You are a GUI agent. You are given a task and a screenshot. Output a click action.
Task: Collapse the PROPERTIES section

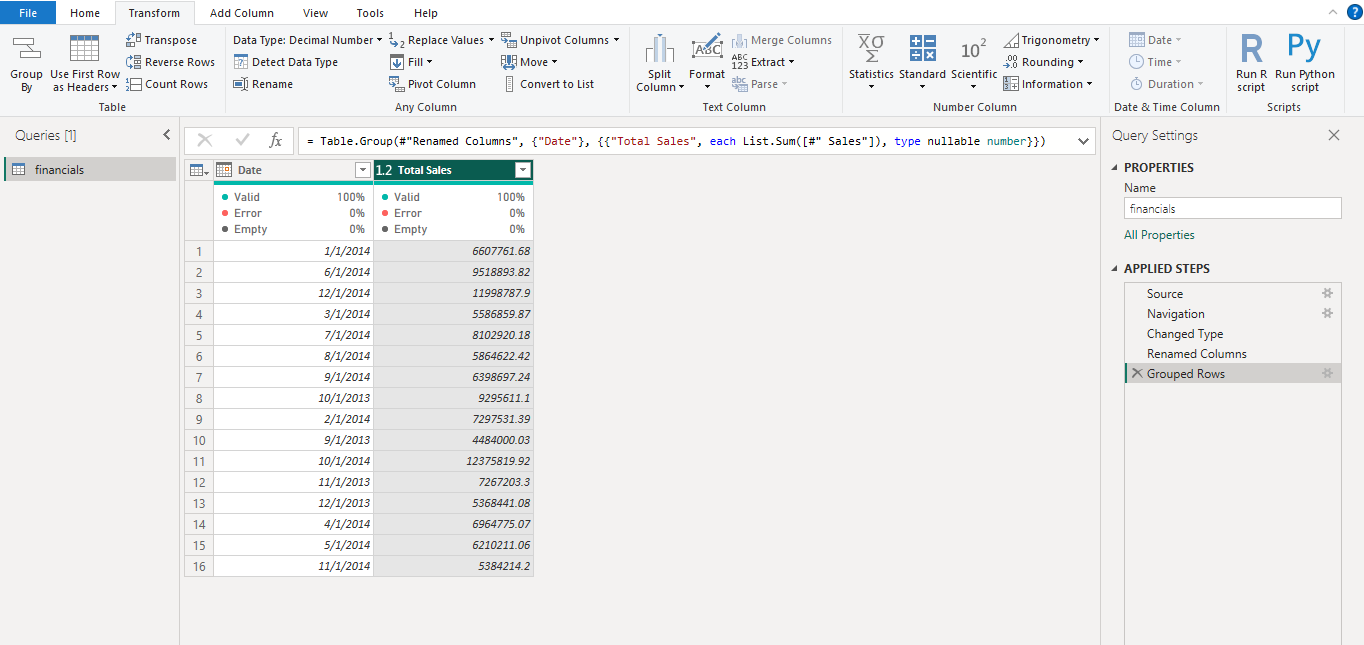click(x=1116, y=168)
